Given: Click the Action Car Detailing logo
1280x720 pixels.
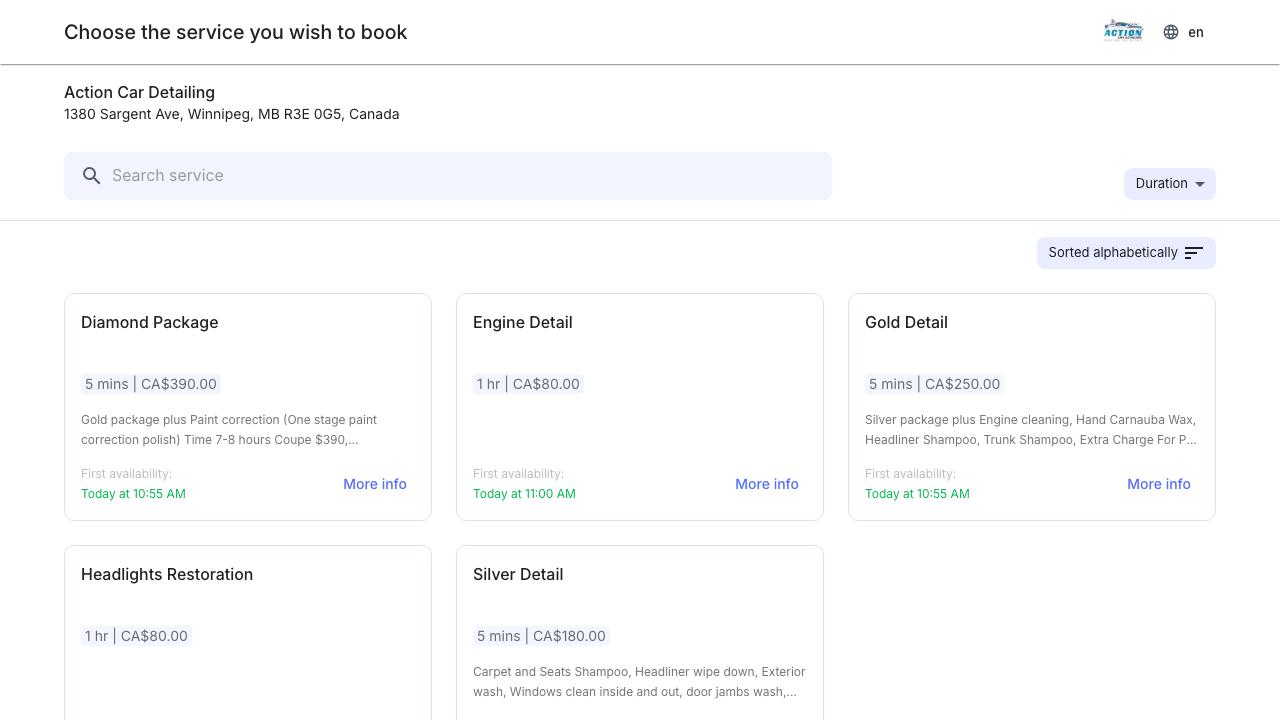Looking at the screenshot, I should (1122, 31).
